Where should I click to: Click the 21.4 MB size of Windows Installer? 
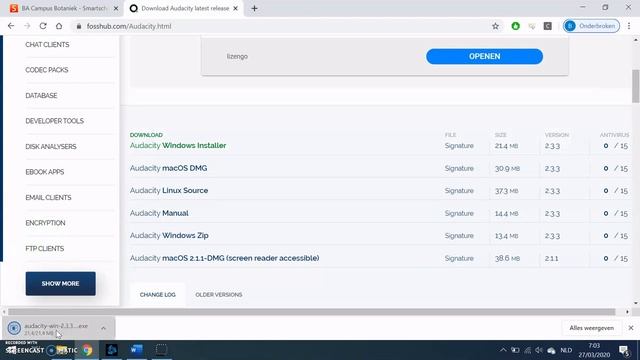[507, 146]
